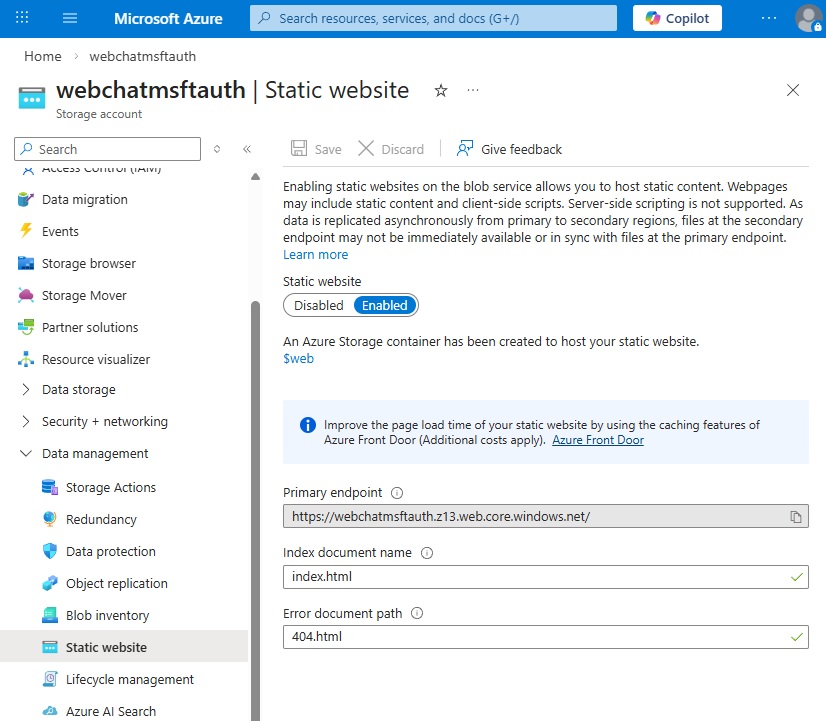Viewport: 826px width, 721px height.
Task: Open the Redundancy menu item
Action: pos(101,520)
